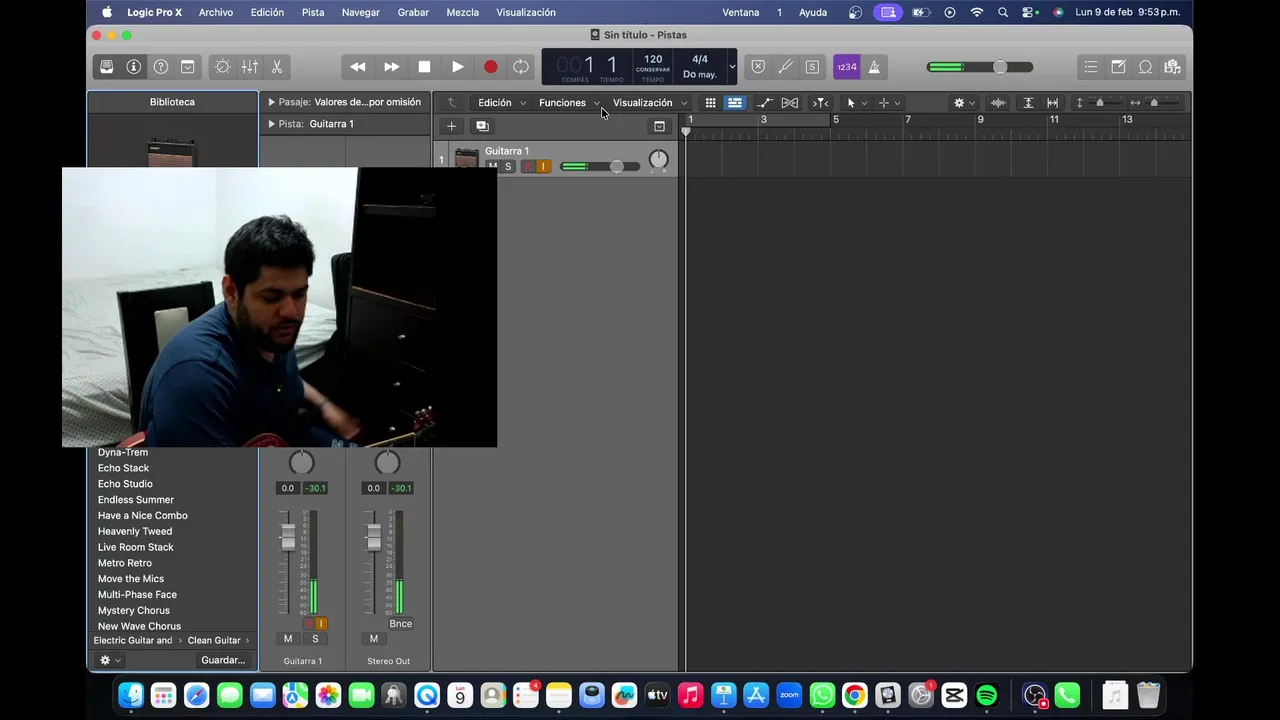The height and width of the screenshot is (720, 1280).
Task: Open the crosshair command-click tool menu
Action: click(x=889, y=103)
